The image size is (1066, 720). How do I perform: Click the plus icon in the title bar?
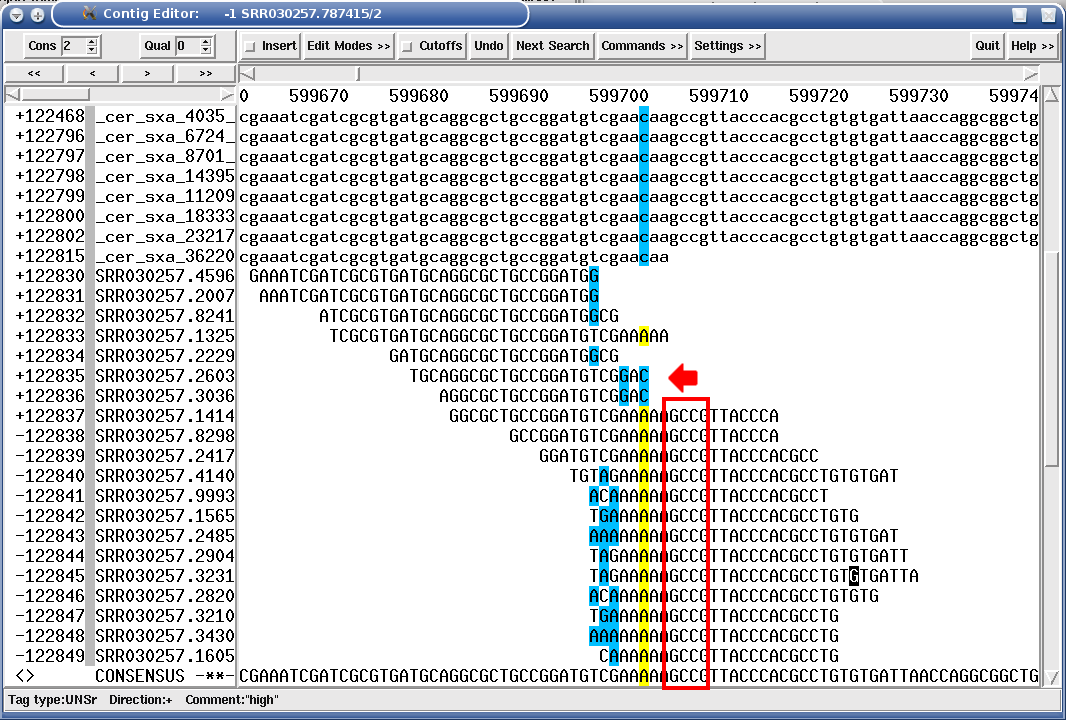pos(37,14)
